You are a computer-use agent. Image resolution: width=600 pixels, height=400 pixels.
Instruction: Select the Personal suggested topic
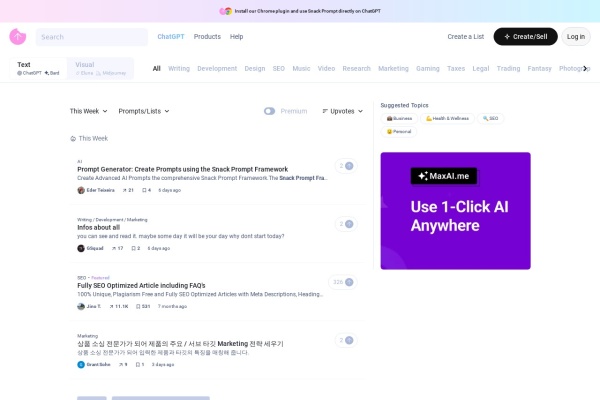(399, 132)
